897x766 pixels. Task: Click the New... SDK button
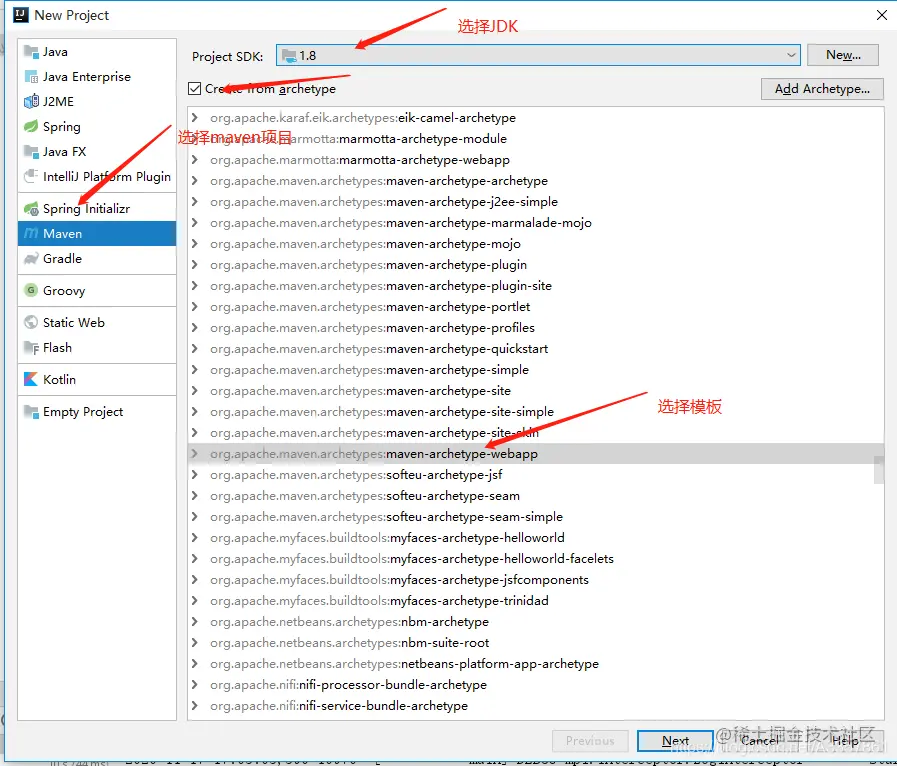point(843,55)
